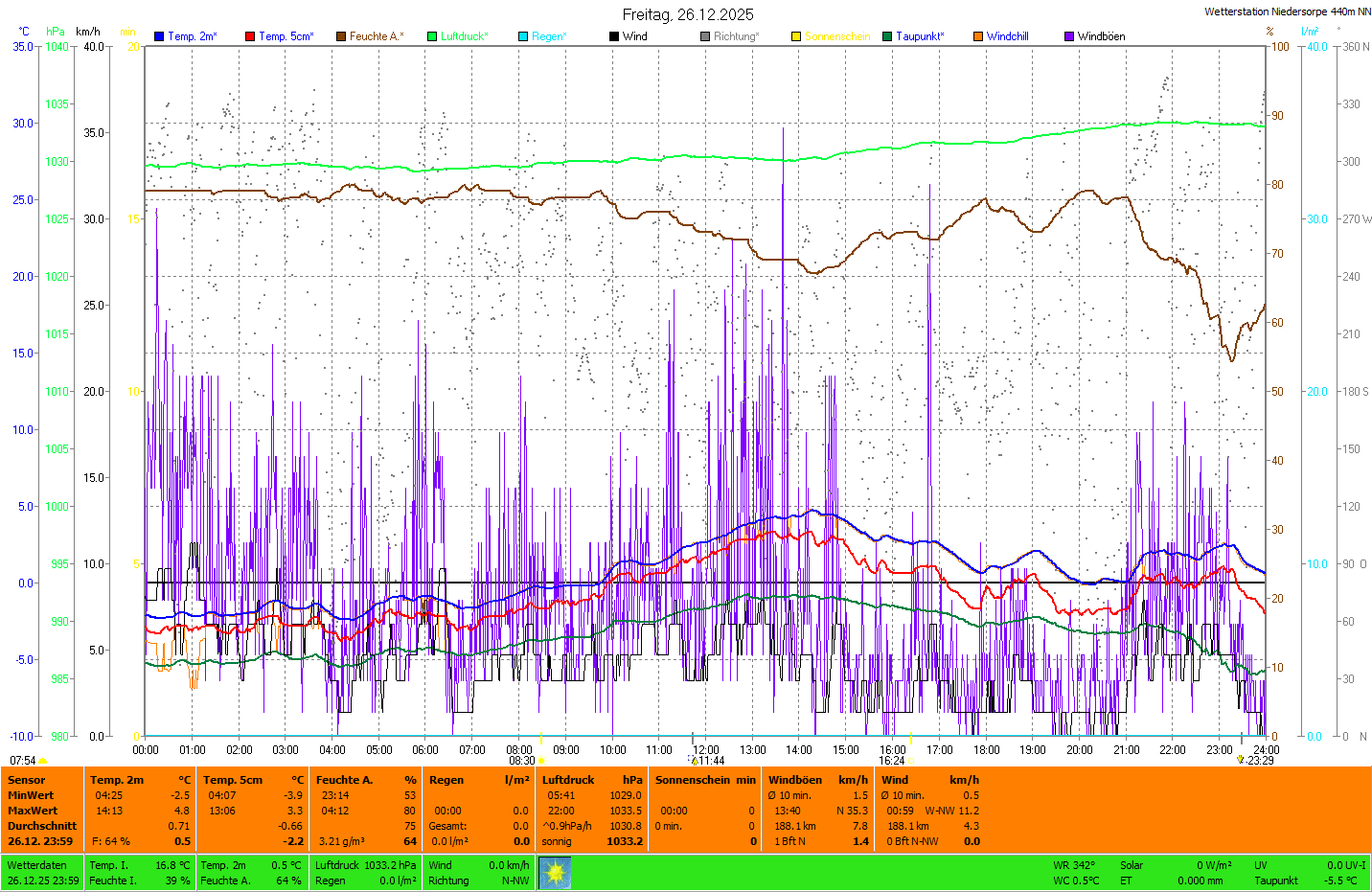This screenshot has height=892, width=1372.
Task: Click the Richtung legend label
Action: click(736, 36)
